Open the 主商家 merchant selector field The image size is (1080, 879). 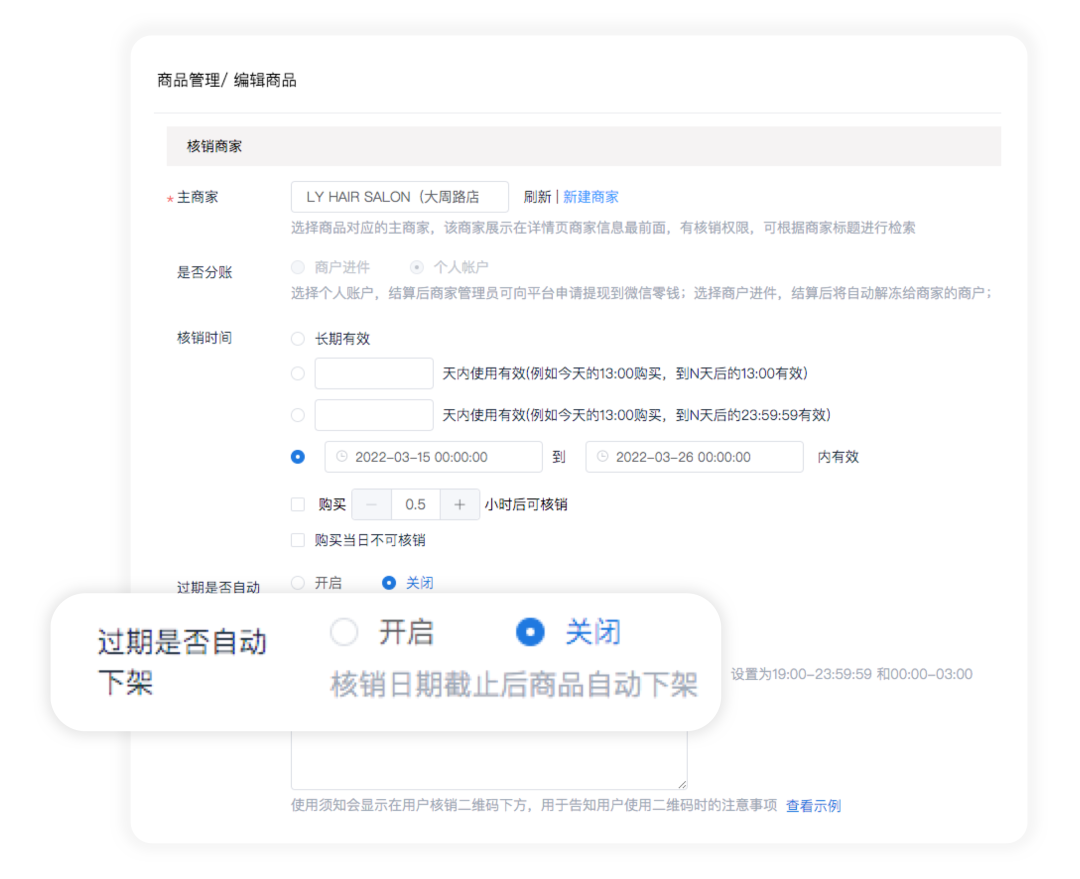click(x=399, y=196)
